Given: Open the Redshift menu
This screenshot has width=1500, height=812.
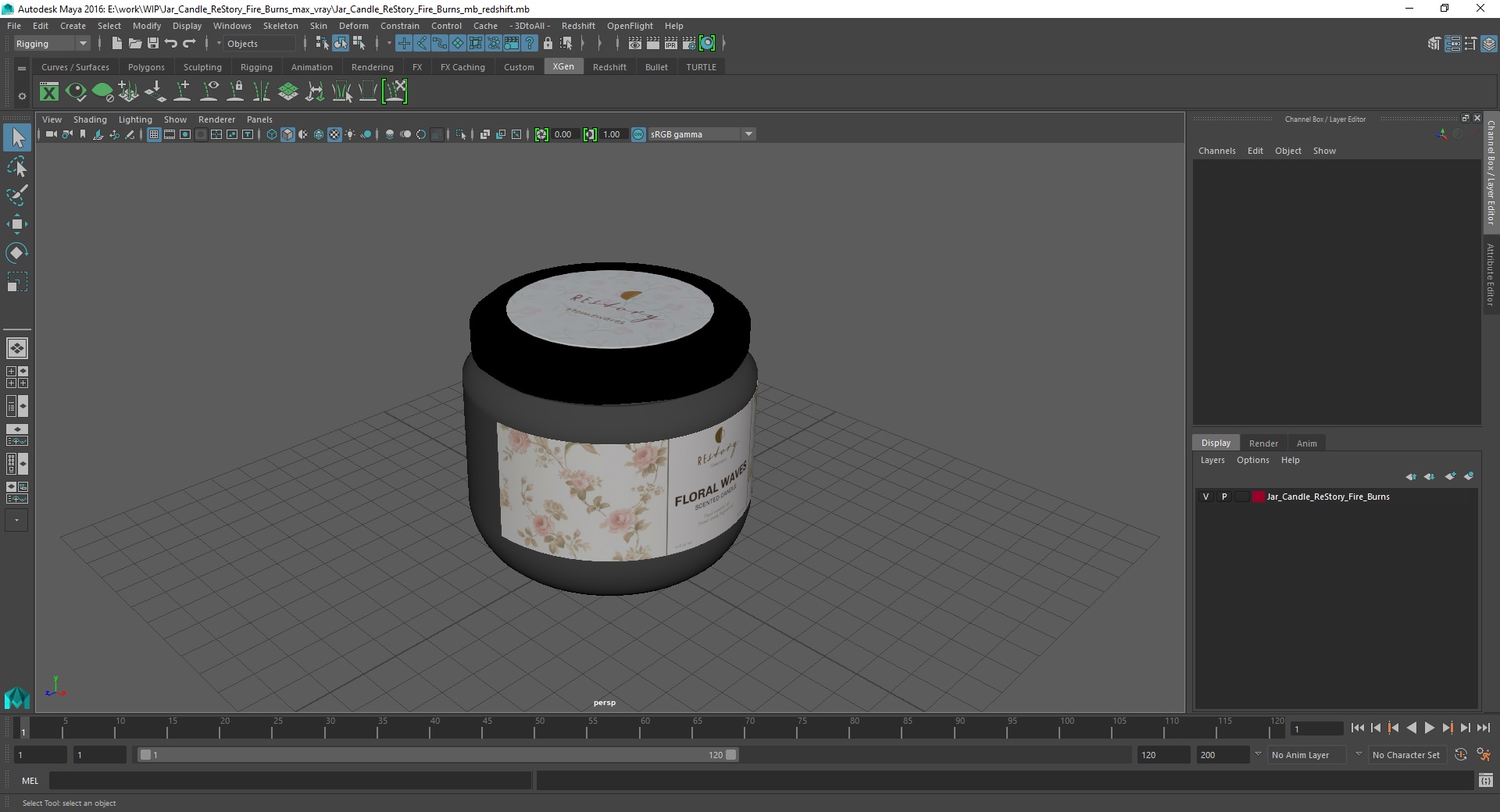Looking at the screenshot, I should tap(578, 26).
